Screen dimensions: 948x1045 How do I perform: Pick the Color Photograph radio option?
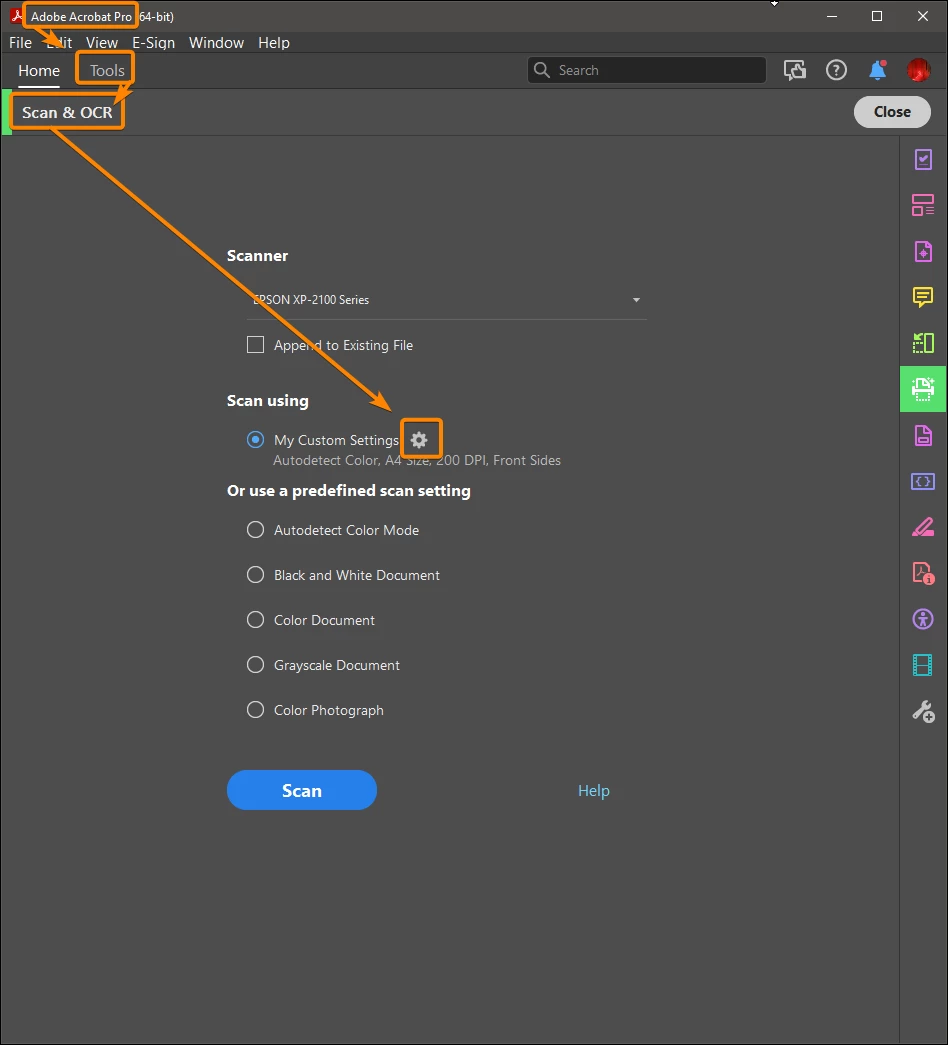coord(255,710)
